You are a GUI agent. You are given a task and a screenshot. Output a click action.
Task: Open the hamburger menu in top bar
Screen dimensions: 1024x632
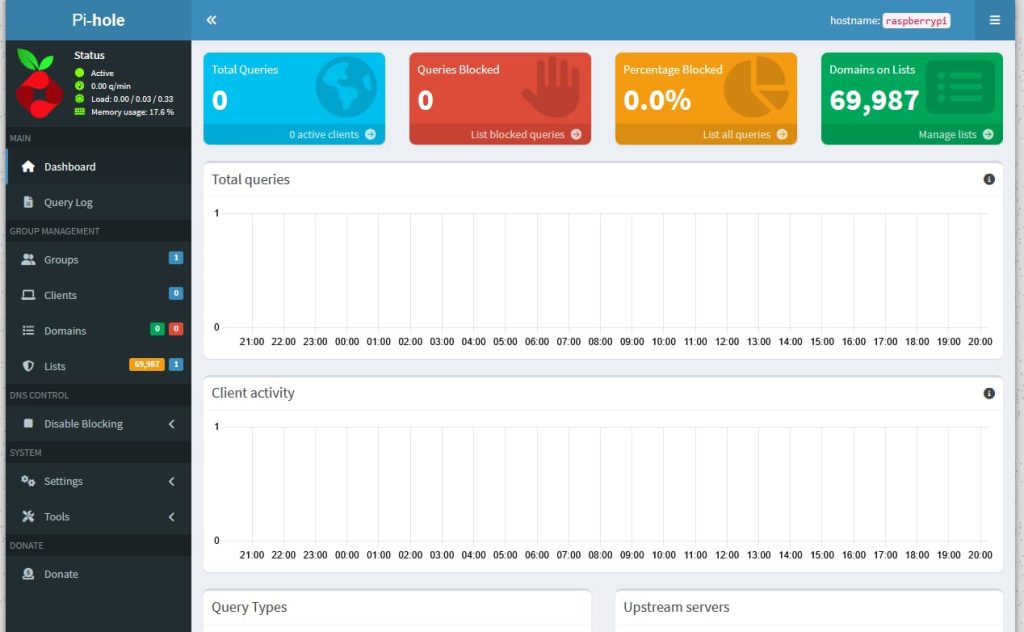coord(994,20)
